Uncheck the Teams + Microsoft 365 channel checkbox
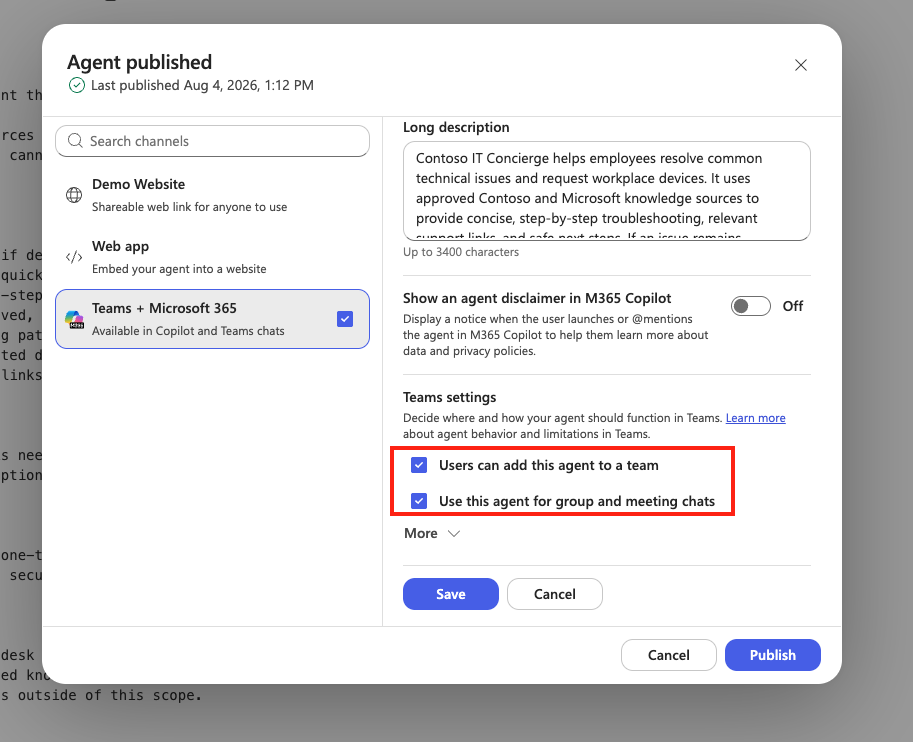Screen dimensions: 913x742 pos(345,319)
